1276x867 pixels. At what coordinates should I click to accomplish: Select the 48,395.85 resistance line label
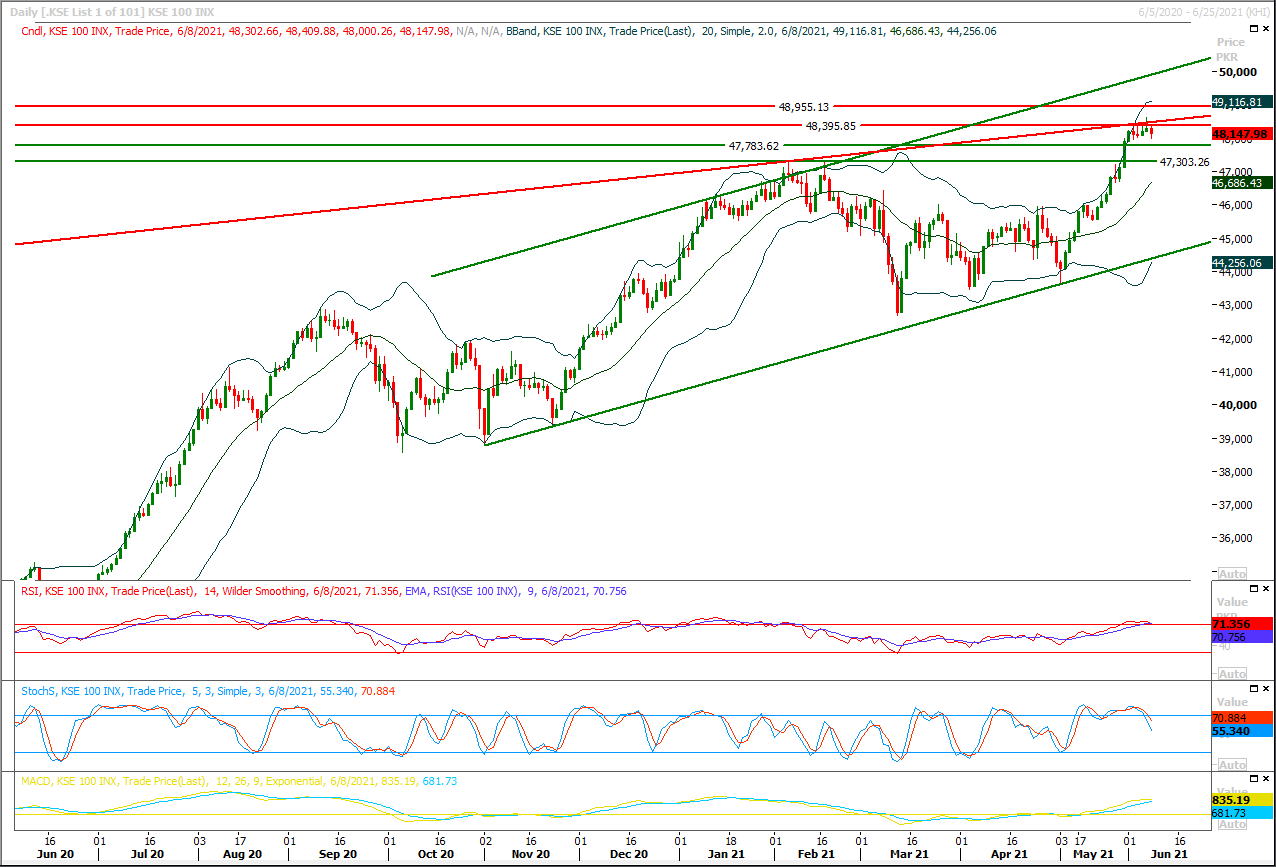coord(831,126)
